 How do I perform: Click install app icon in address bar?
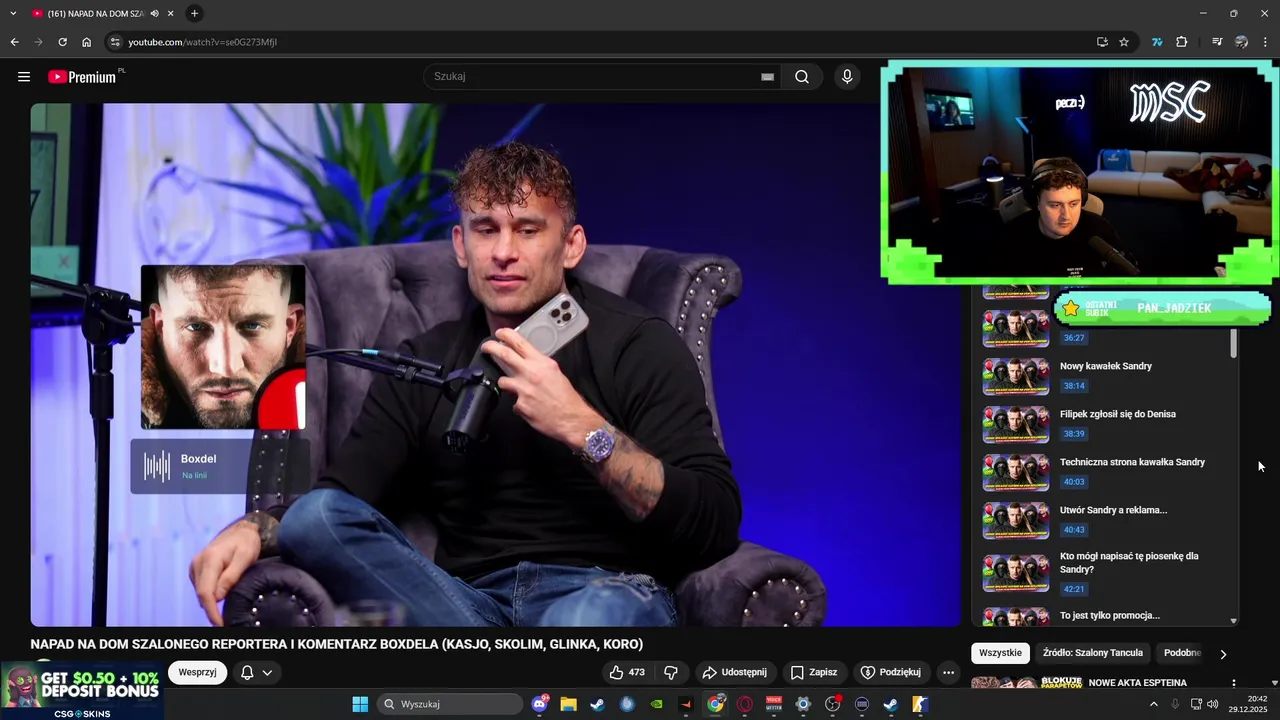[x=1102, y=42]
